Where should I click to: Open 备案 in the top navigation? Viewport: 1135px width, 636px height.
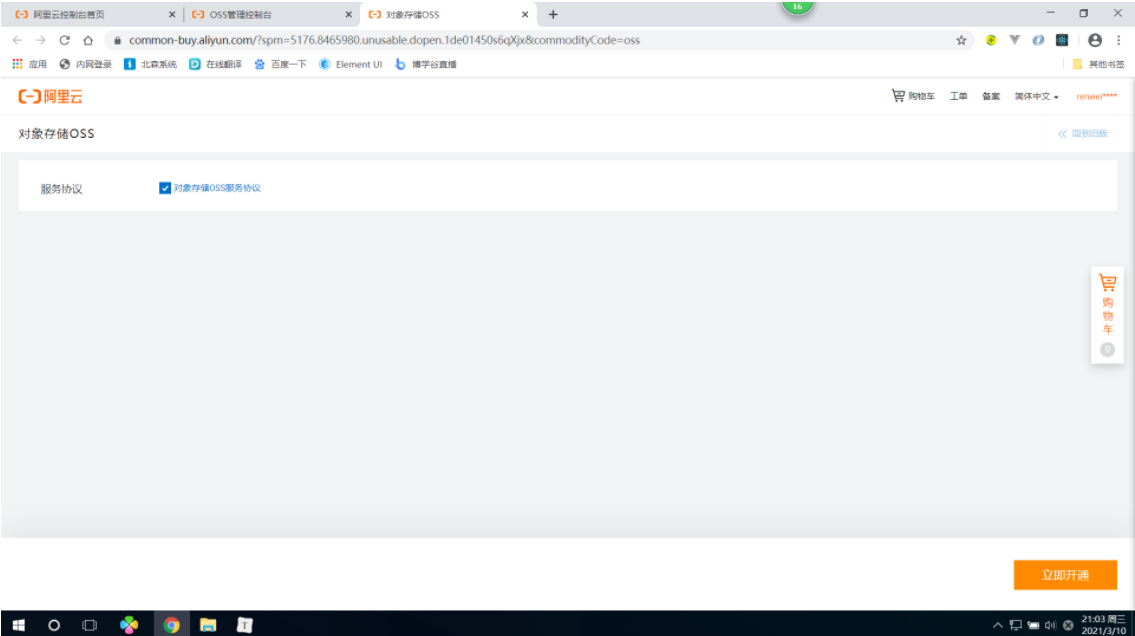pos(991,96)
